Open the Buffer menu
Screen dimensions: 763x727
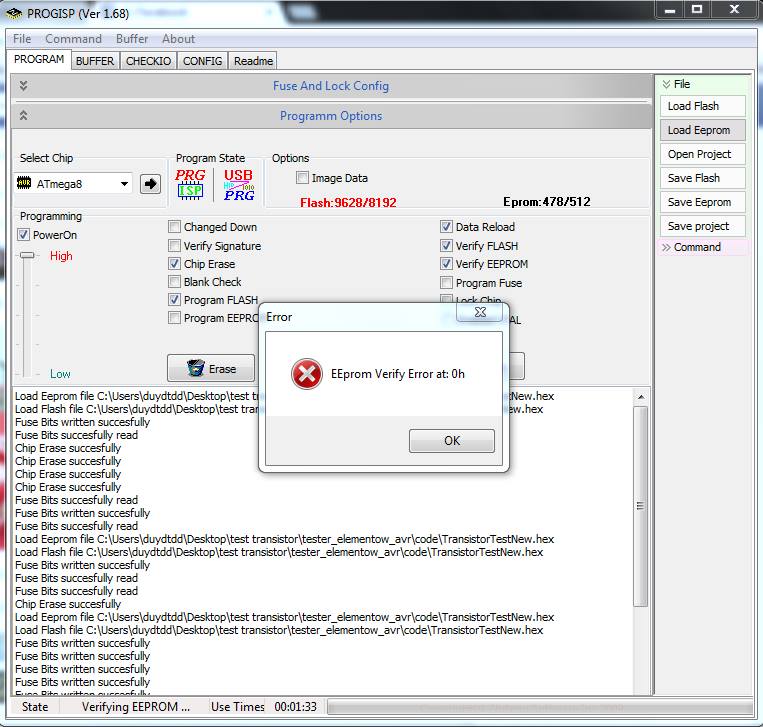pos(132,39)
